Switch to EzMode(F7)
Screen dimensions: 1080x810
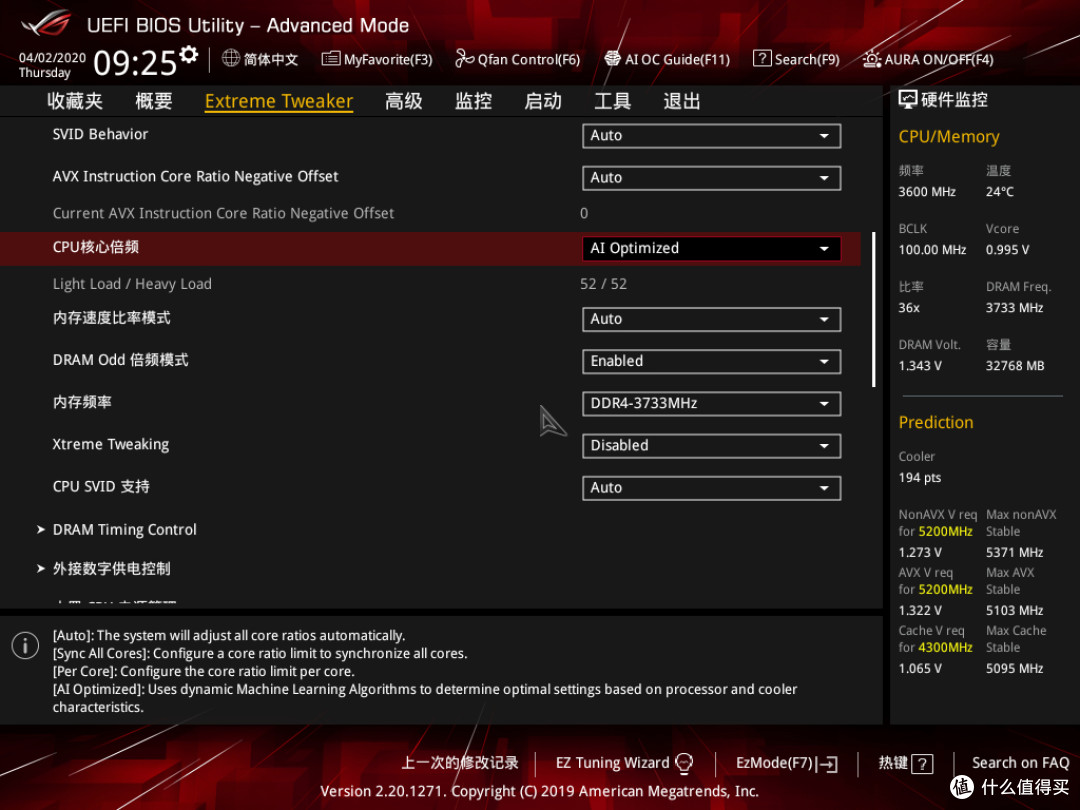[787, 763]
